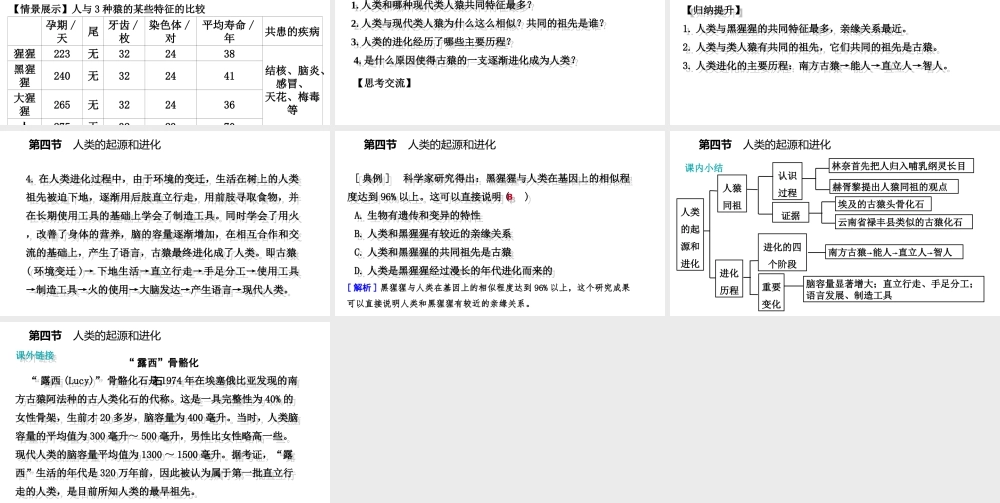Screen dimensions: 1000x503
Task: Click the 云南省禄丰县类似的古猿化石 box
Action: point(904,222)
